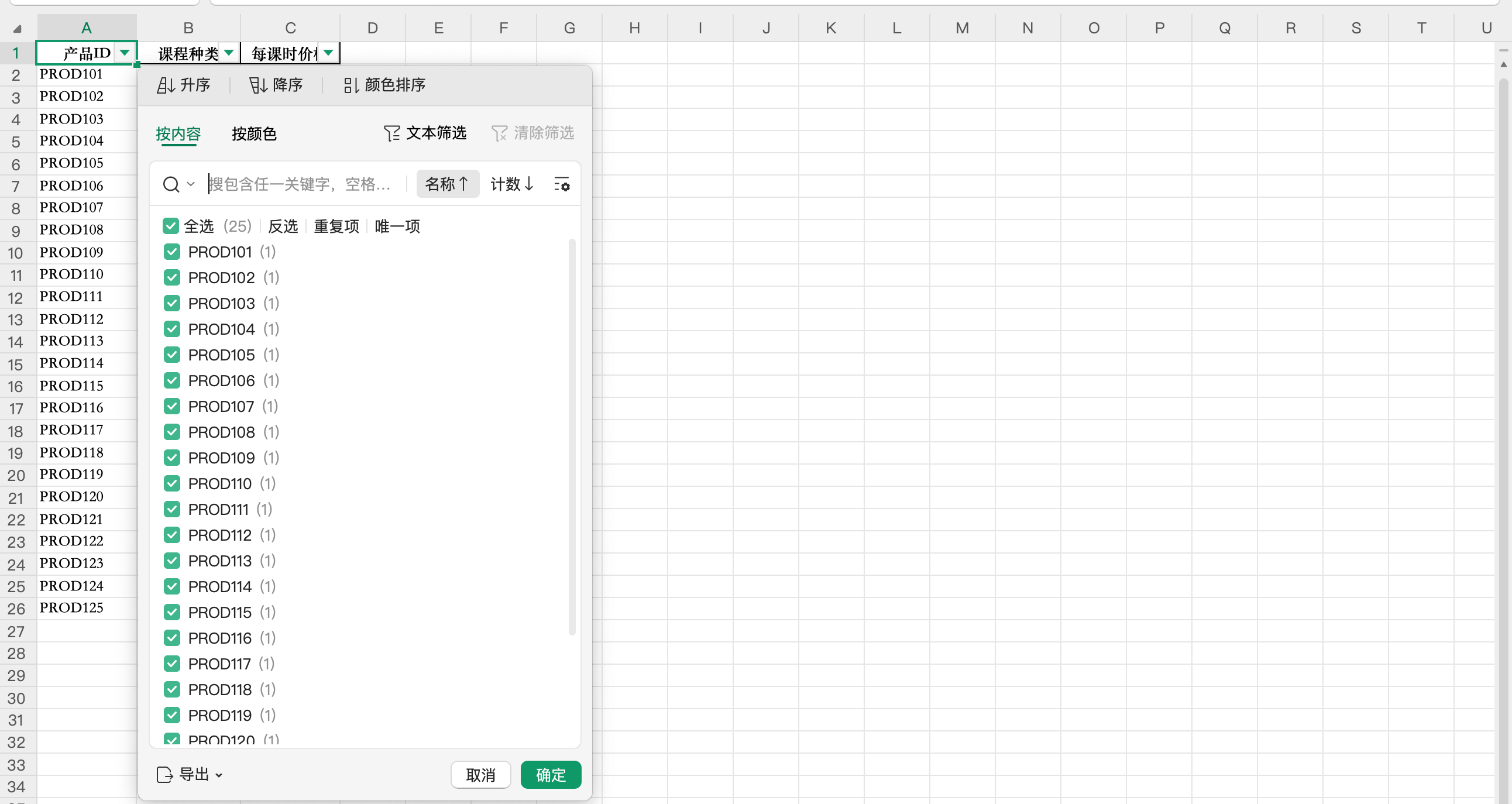This screenshot has width=1512, height=804.
Task: Click the select-all corner triangle of sheet
Action: pos(17,28)
